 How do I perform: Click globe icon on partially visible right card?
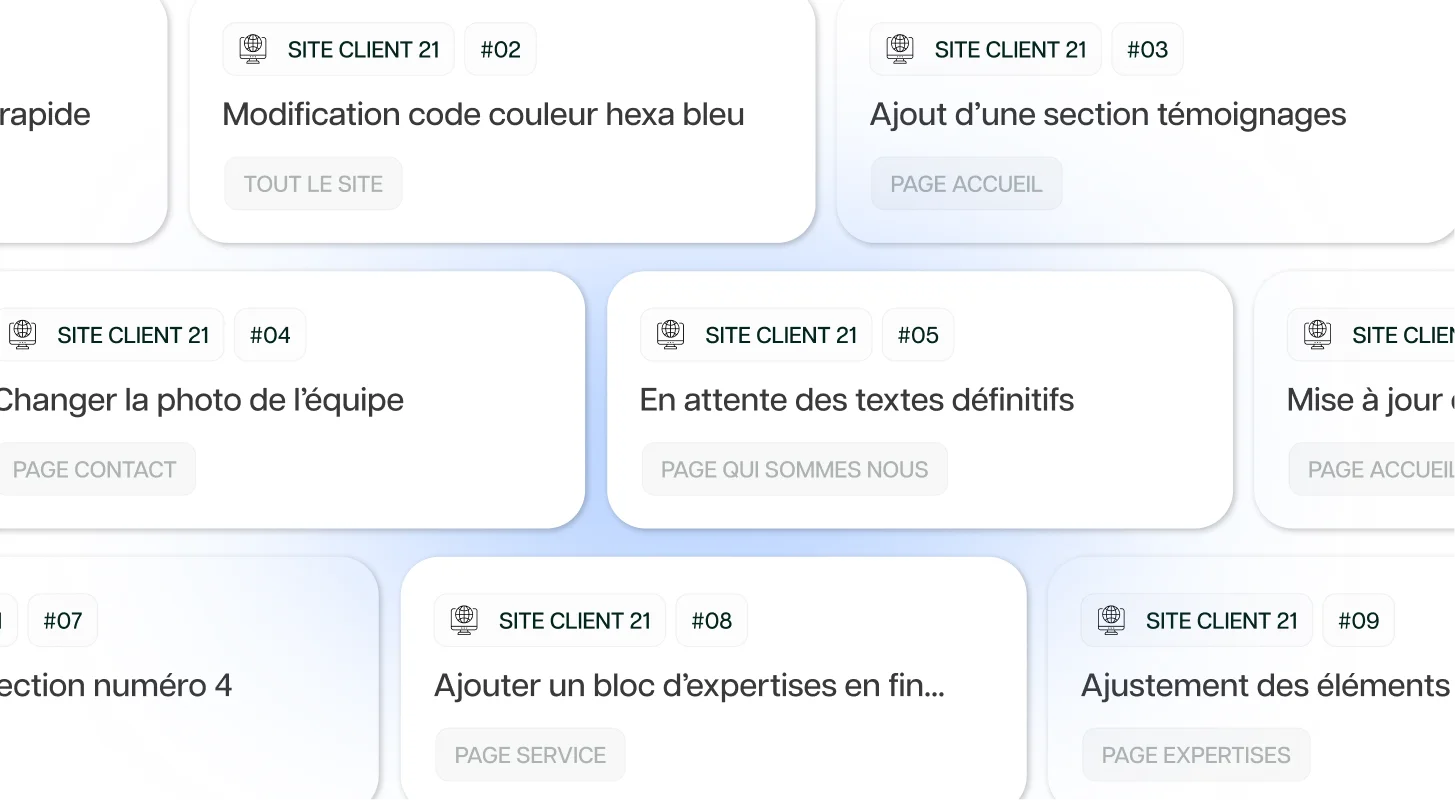[1318, 335]
